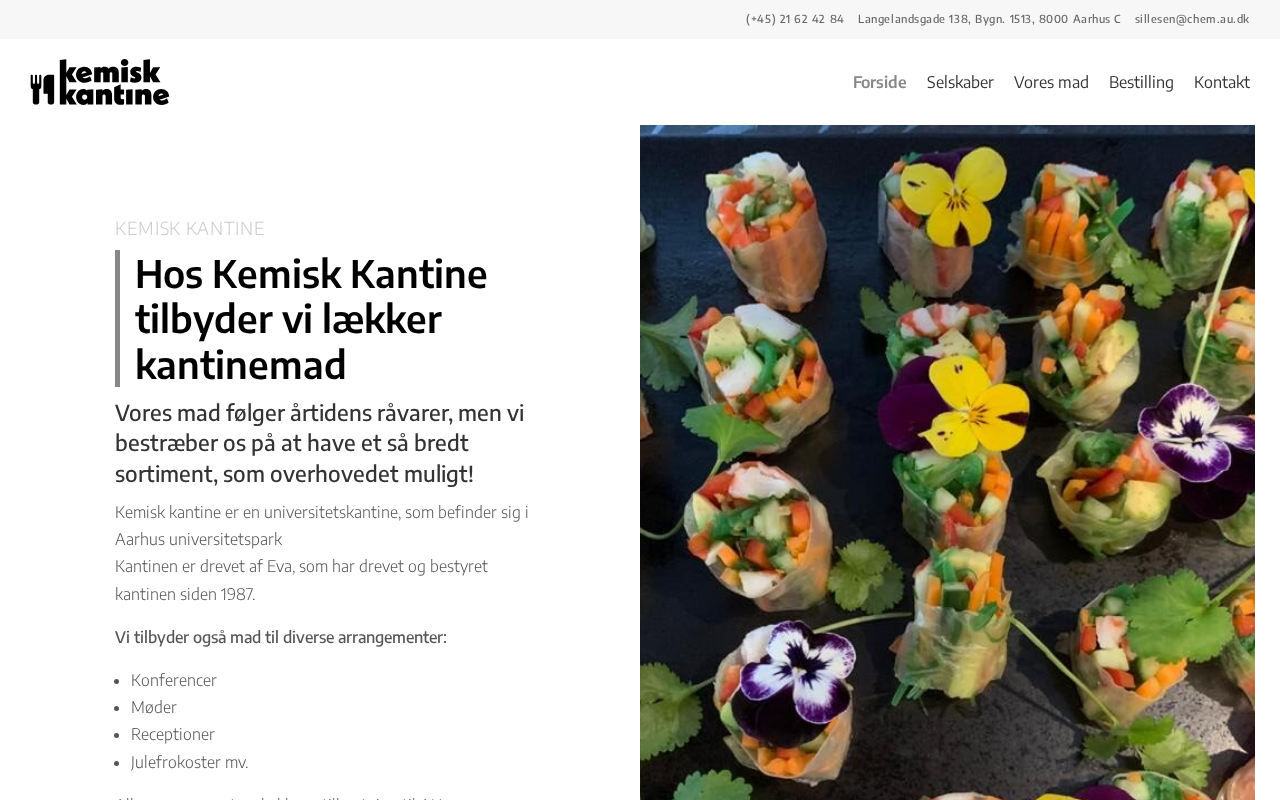Navigate to the Bestilling page
1280x800 pixels.
point(1141,82)
